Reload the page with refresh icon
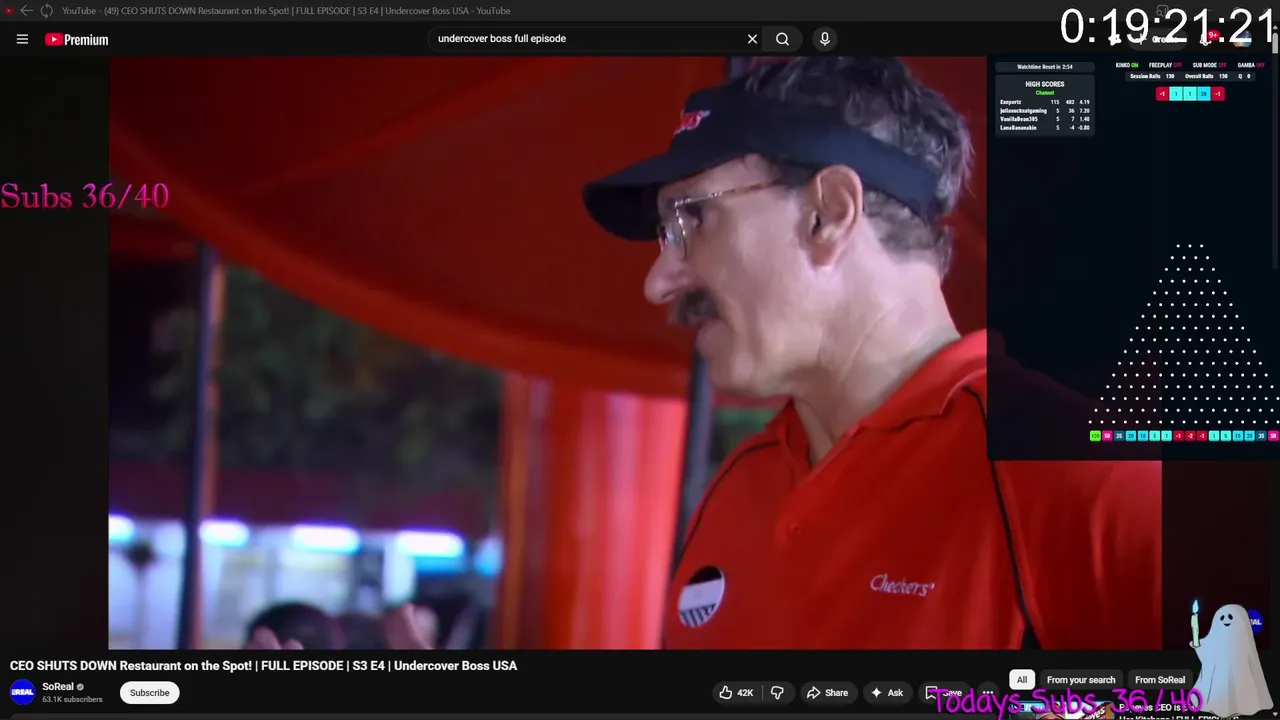 46,11
